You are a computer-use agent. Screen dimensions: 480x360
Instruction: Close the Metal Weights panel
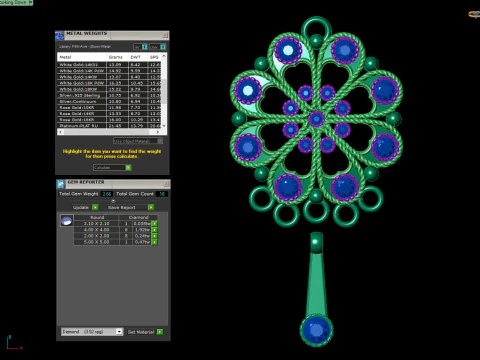point(165,35)
